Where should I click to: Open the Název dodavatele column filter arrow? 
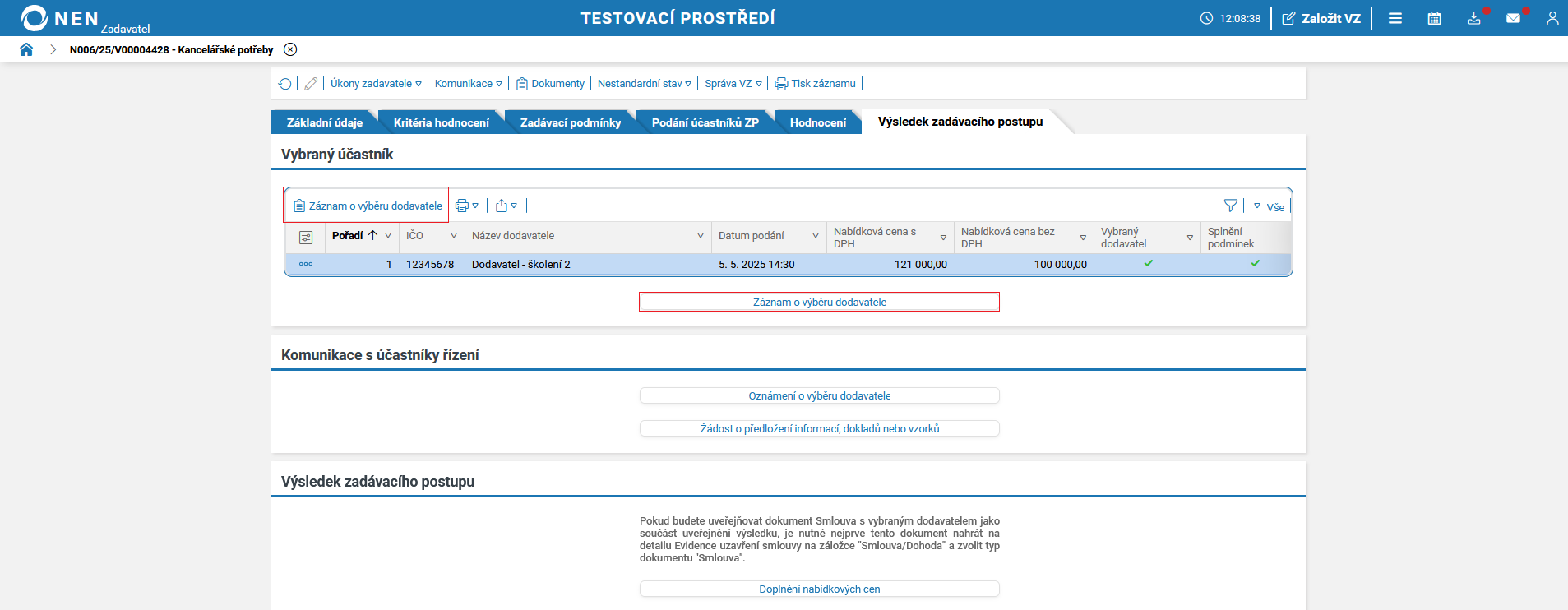(701, 236)
